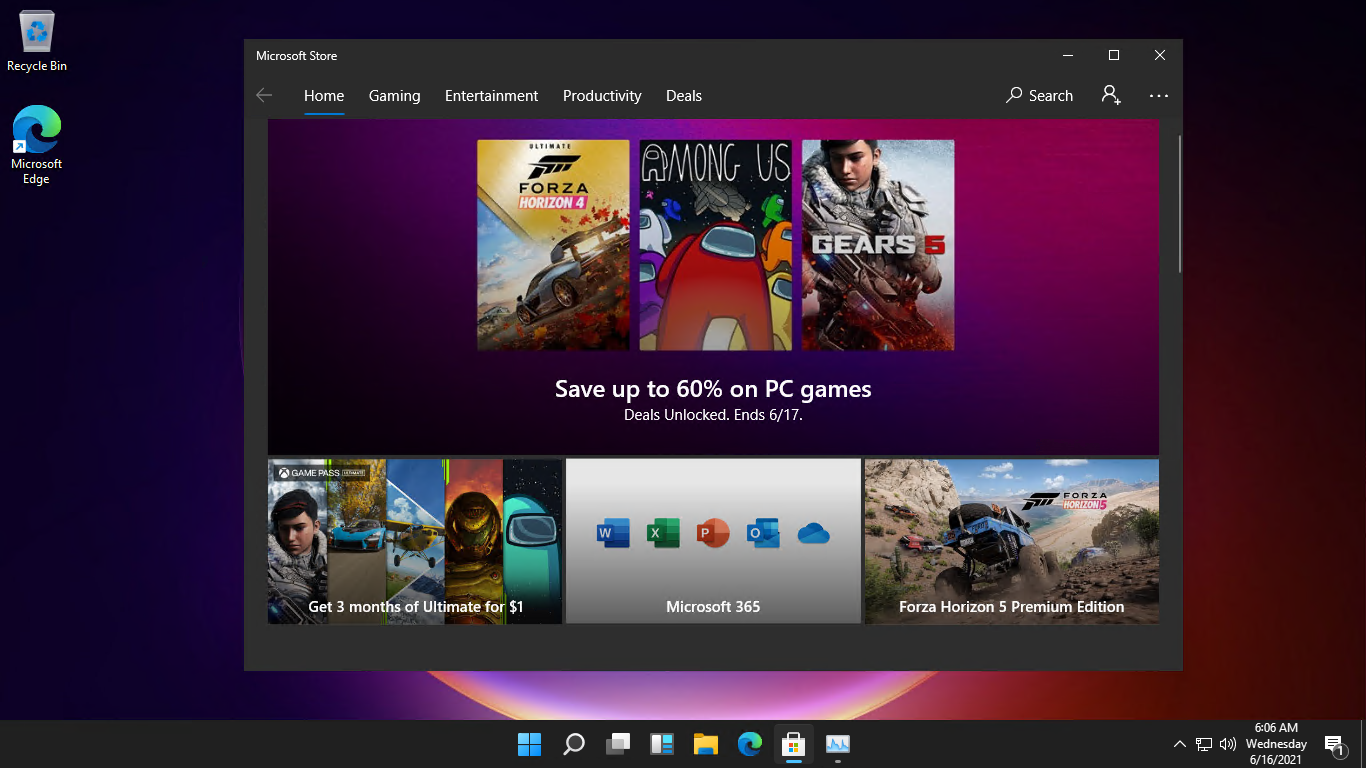Open Task View from the taskbar
The image size is (1366, 768).
(x=618, y=744)
